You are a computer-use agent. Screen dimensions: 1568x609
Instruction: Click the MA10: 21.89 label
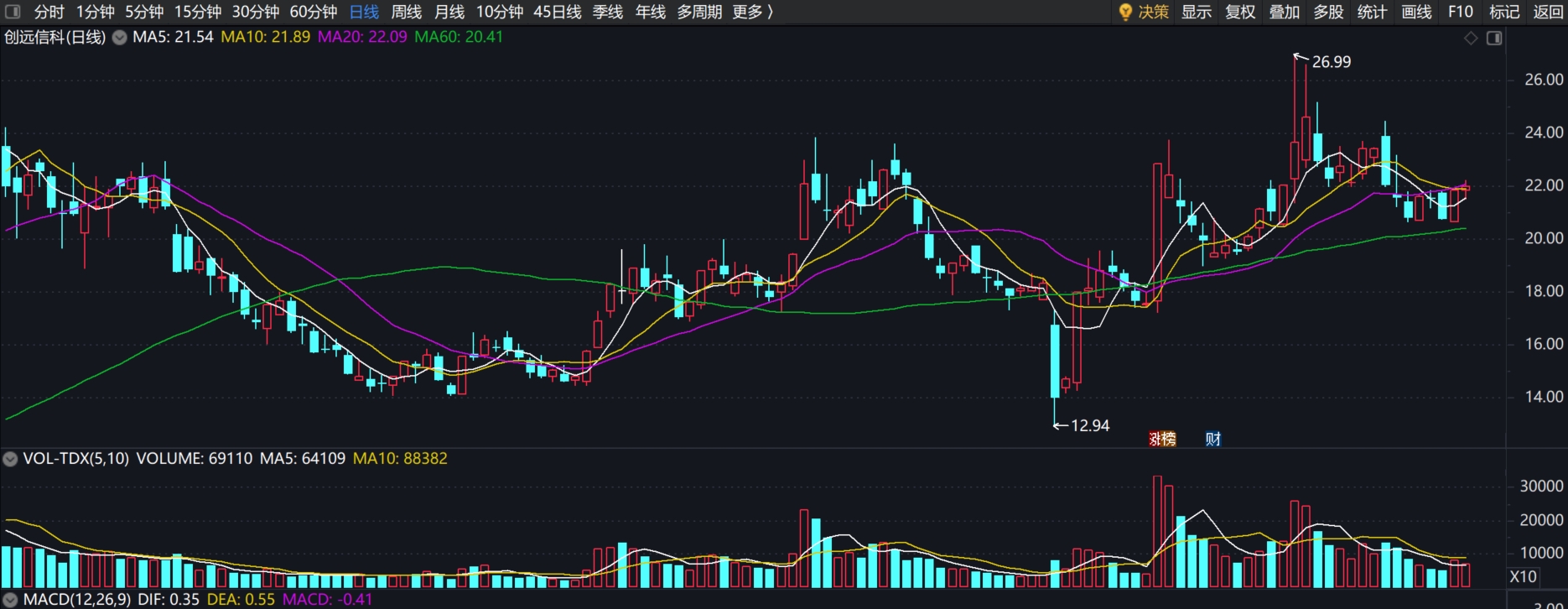coord(265,38)
